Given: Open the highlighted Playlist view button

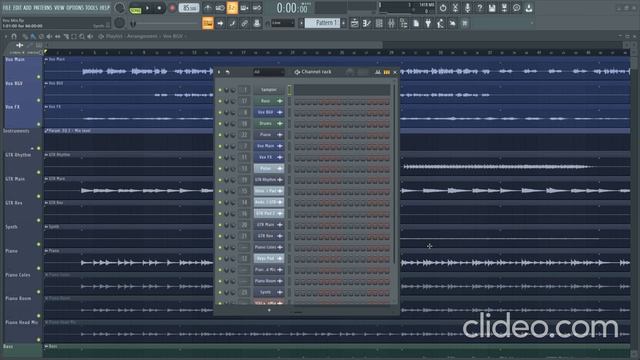Looking at the screenshot, I should pos(208,23).
